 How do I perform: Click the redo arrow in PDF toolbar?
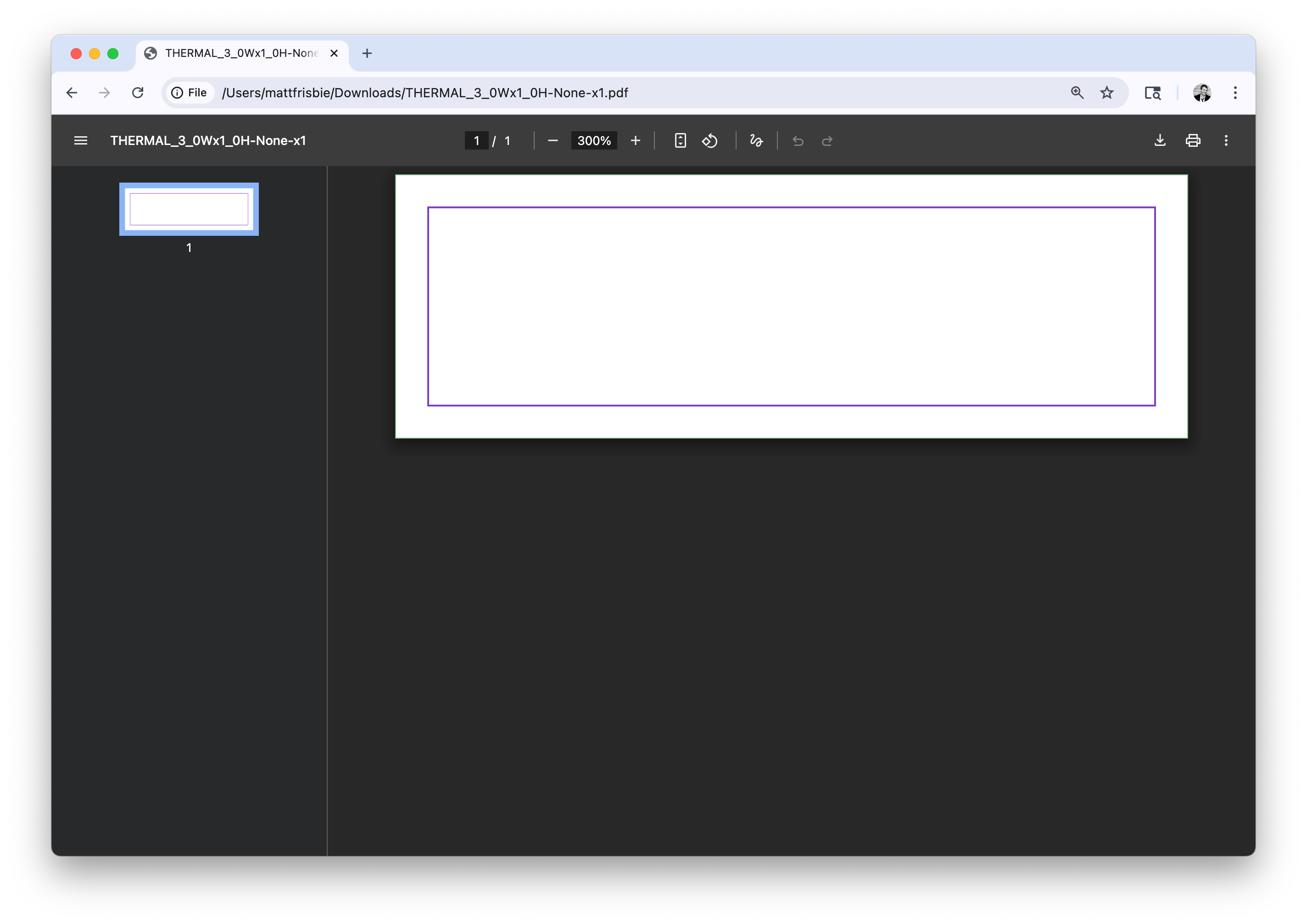click(827, 140)
